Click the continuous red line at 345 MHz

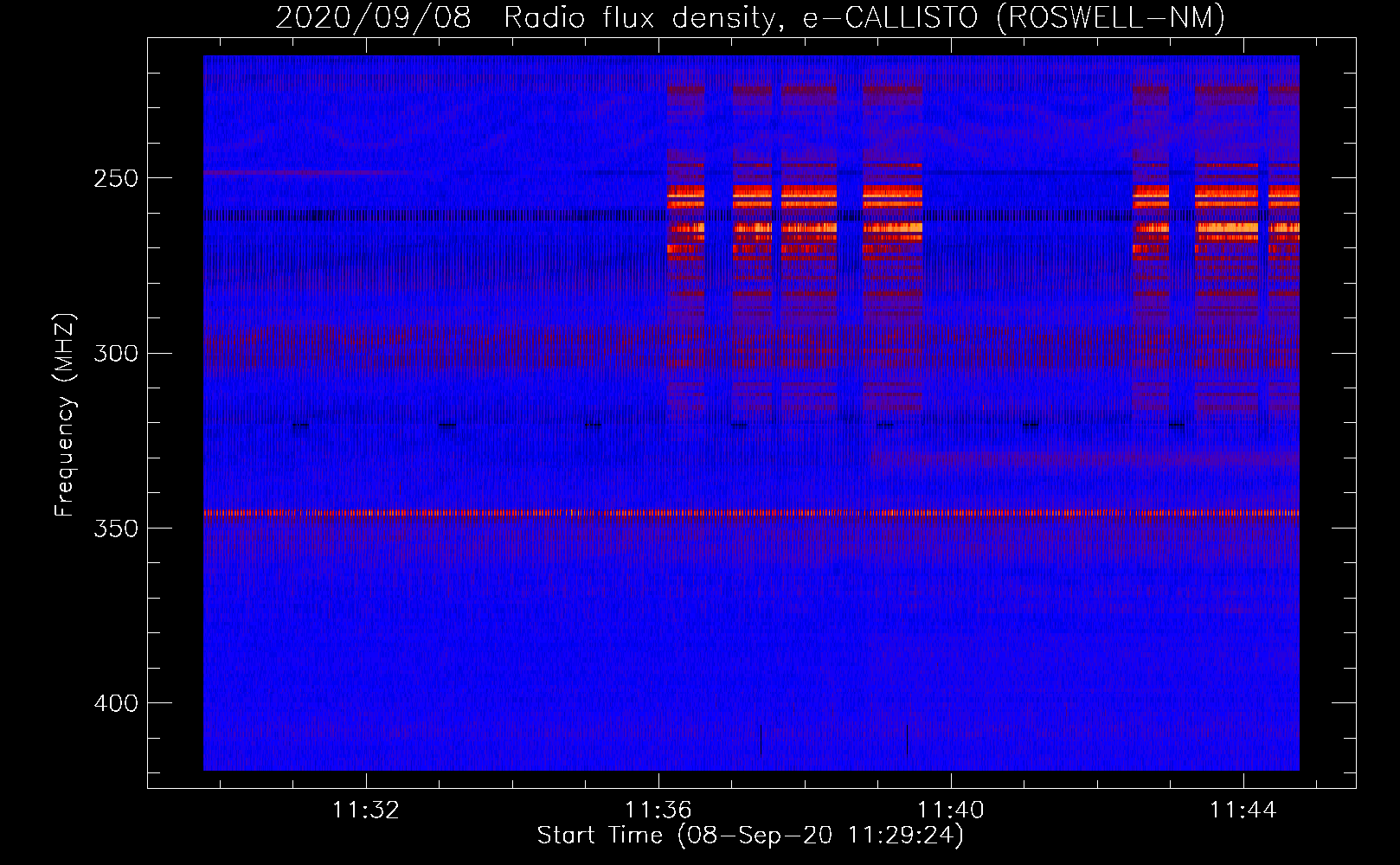coord(751,513)
